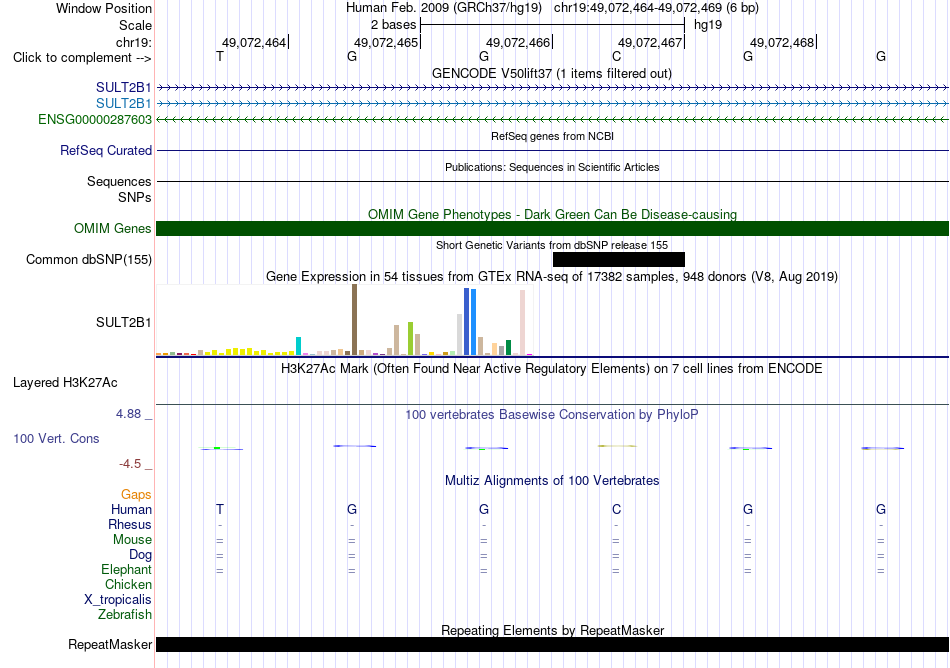Screen dimensions: 950x668
Task: Open Layered H3K27Ac track label
Action: click(65, 382)
